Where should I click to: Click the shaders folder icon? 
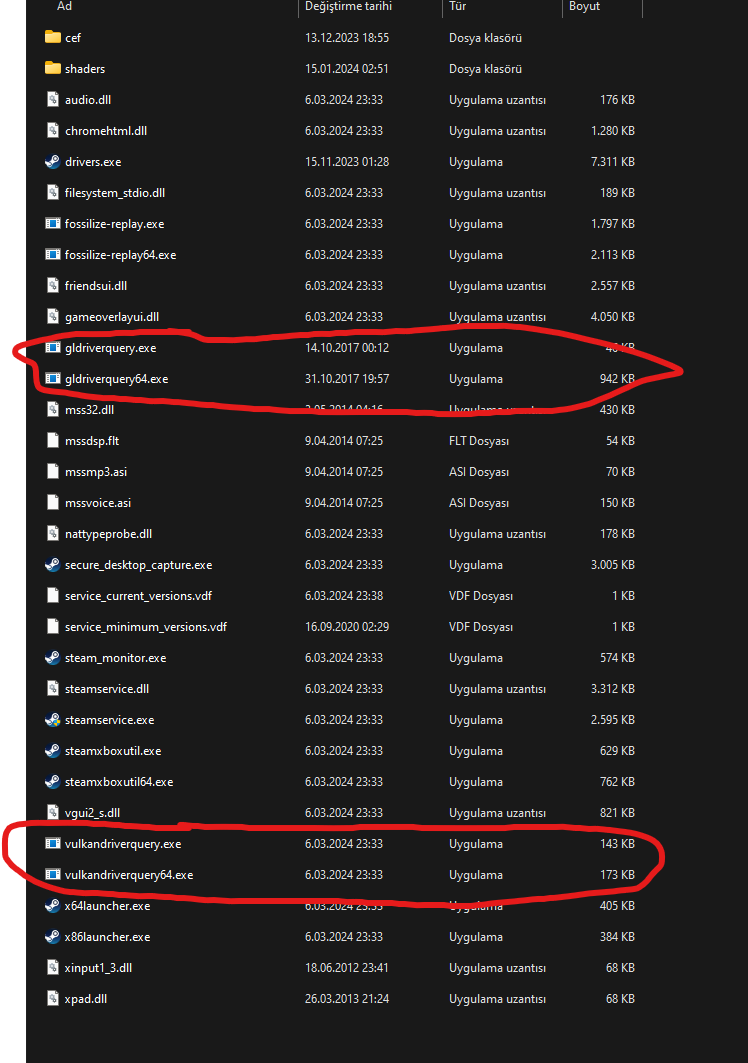[x=53, y=68]
